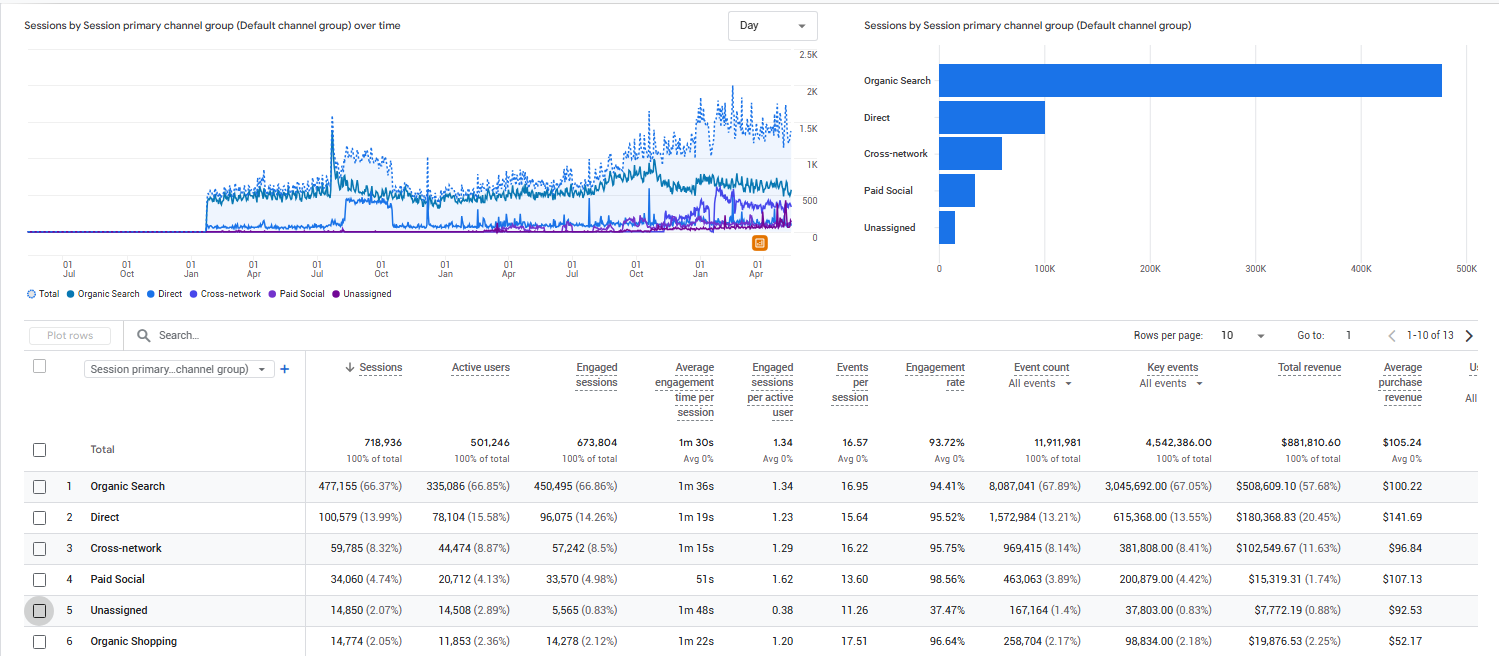Click the Unassigned bar in bar chart
Image resolution: width=1499 pixels, height=656 pixels.
[x=947, y=228]
